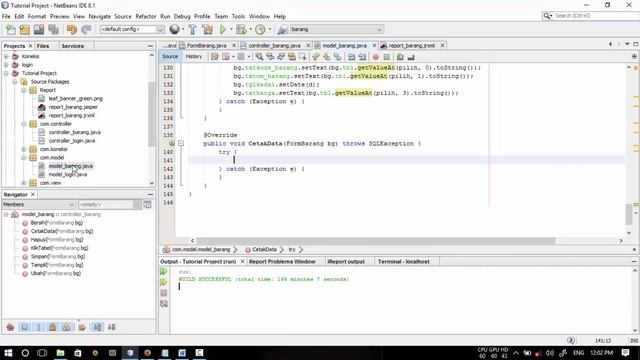
Task: Click the search magnifier icon
Action: point(547,16)
